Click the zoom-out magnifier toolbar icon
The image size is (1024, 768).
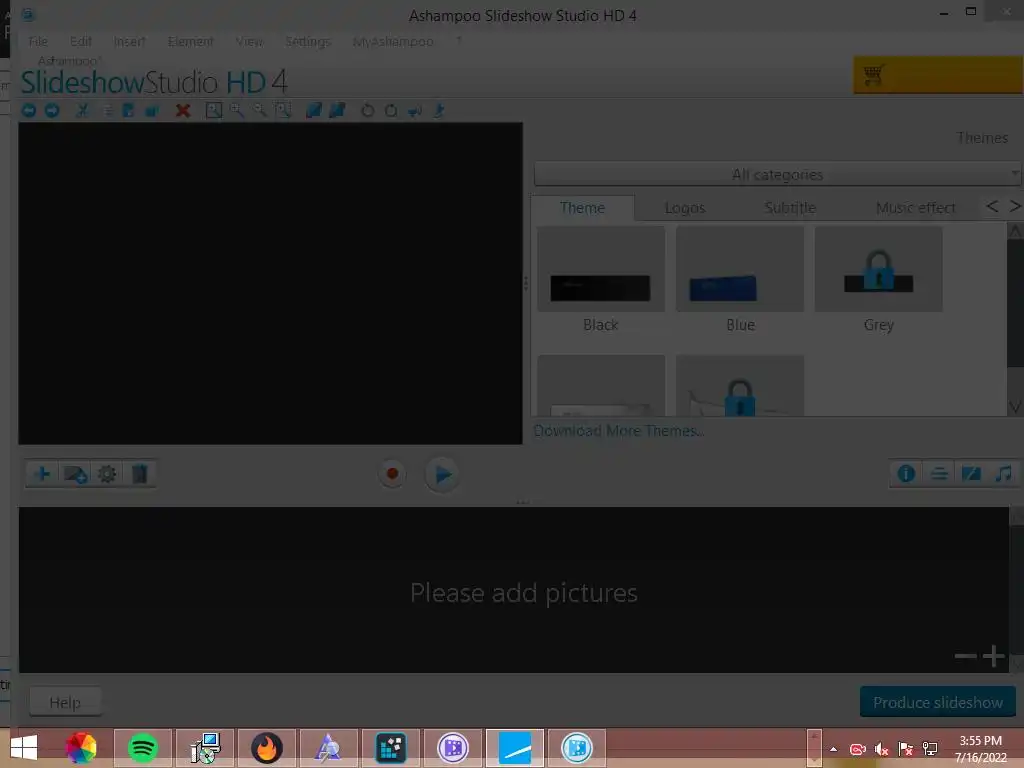pos(259,110)
